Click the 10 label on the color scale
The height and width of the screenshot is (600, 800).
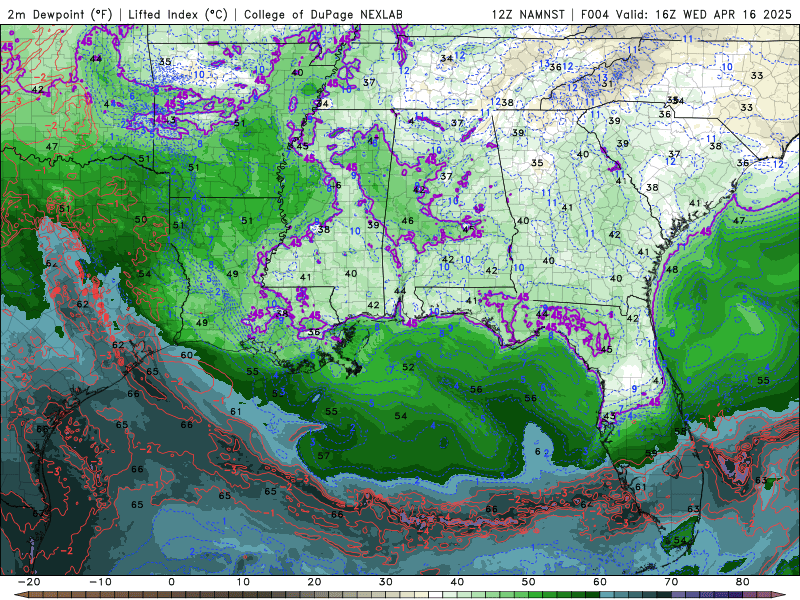pyautogui.click(x=243, y=582)
